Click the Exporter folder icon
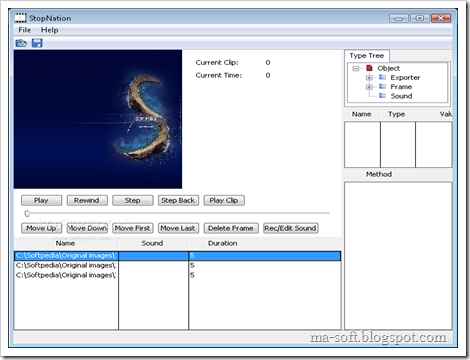Image resolution: width=470 pixels, height=360 pixels. click(x=383, y=77)
